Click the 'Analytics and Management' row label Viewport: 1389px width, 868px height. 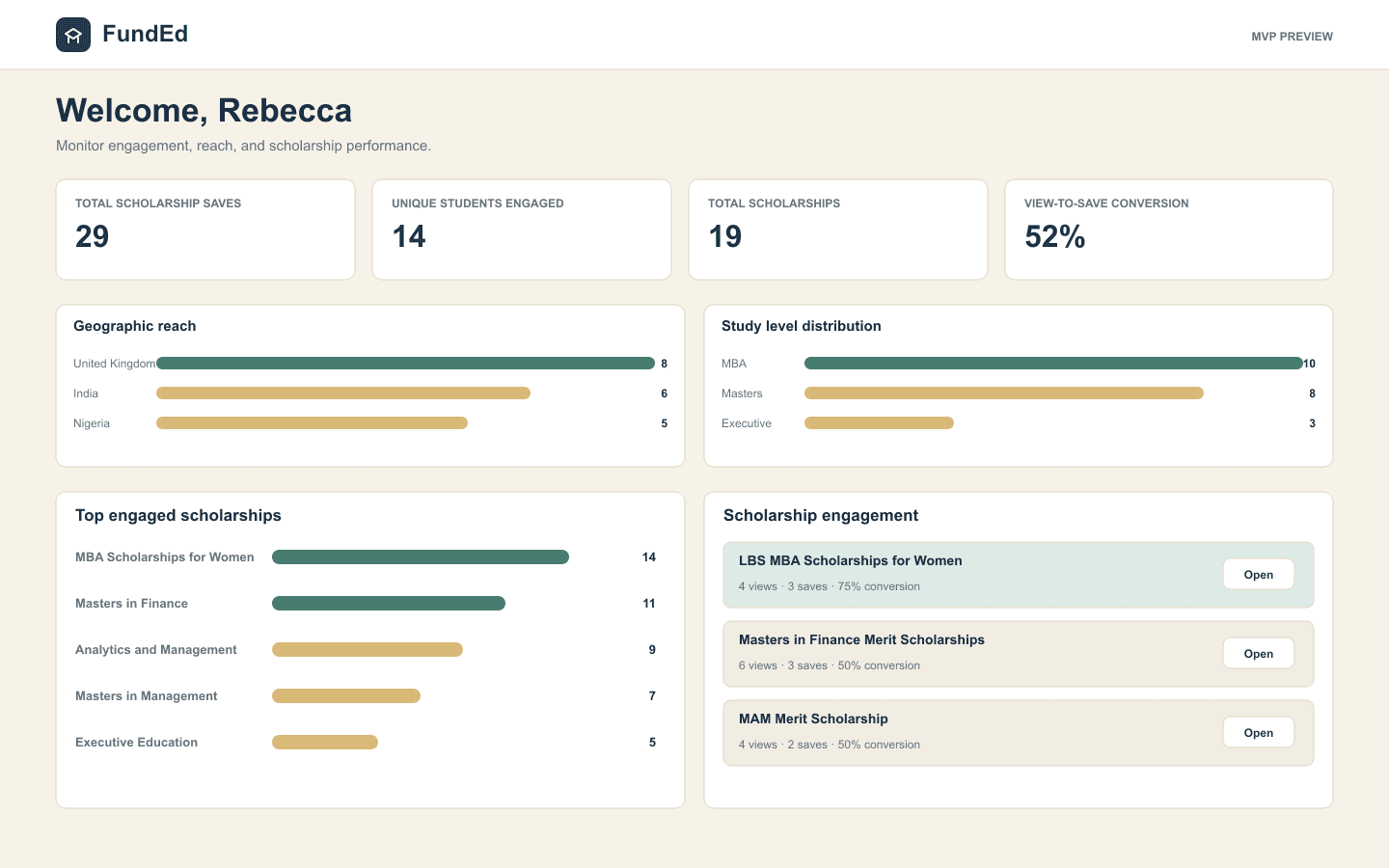coord(156,650)
